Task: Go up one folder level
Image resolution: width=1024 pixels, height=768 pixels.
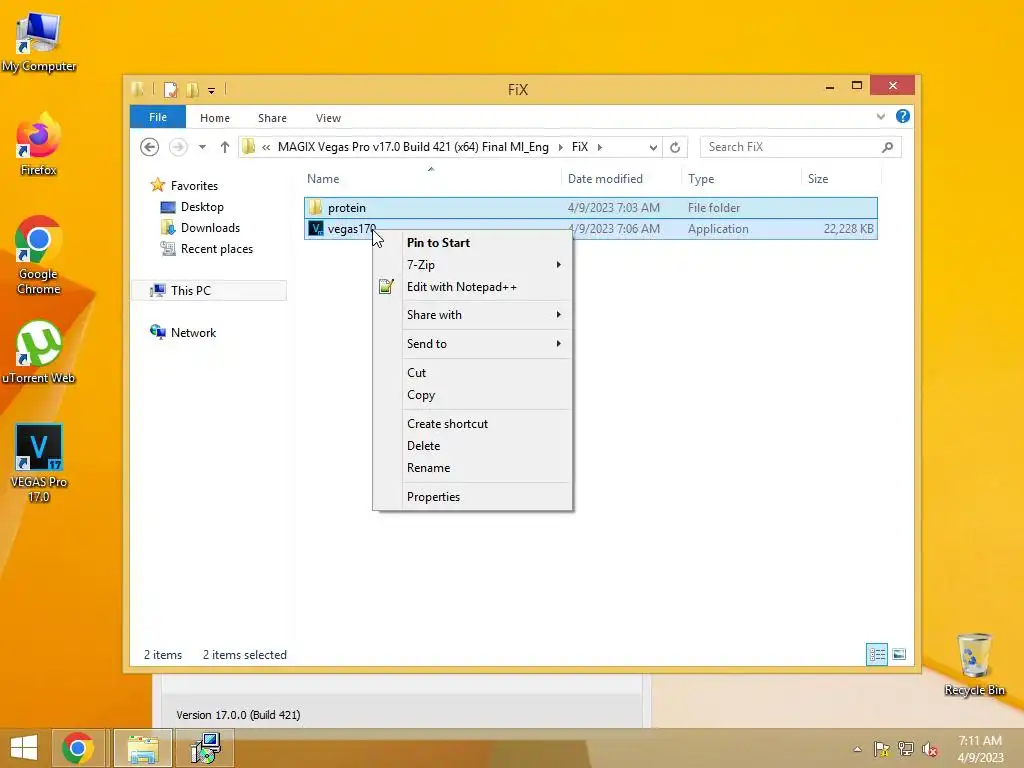Action: click(x=225, y=147)
